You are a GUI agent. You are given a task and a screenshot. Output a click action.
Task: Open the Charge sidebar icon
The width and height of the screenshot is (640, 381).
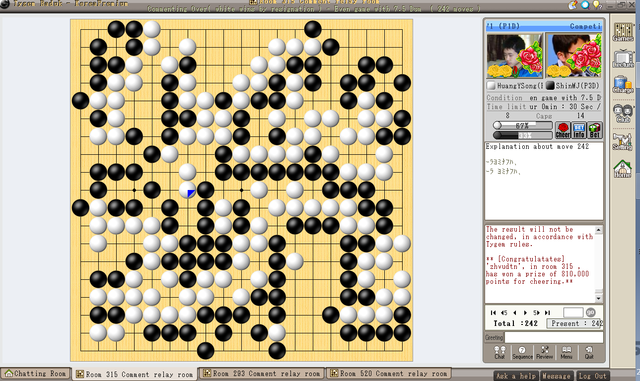(x=623, y=85)
